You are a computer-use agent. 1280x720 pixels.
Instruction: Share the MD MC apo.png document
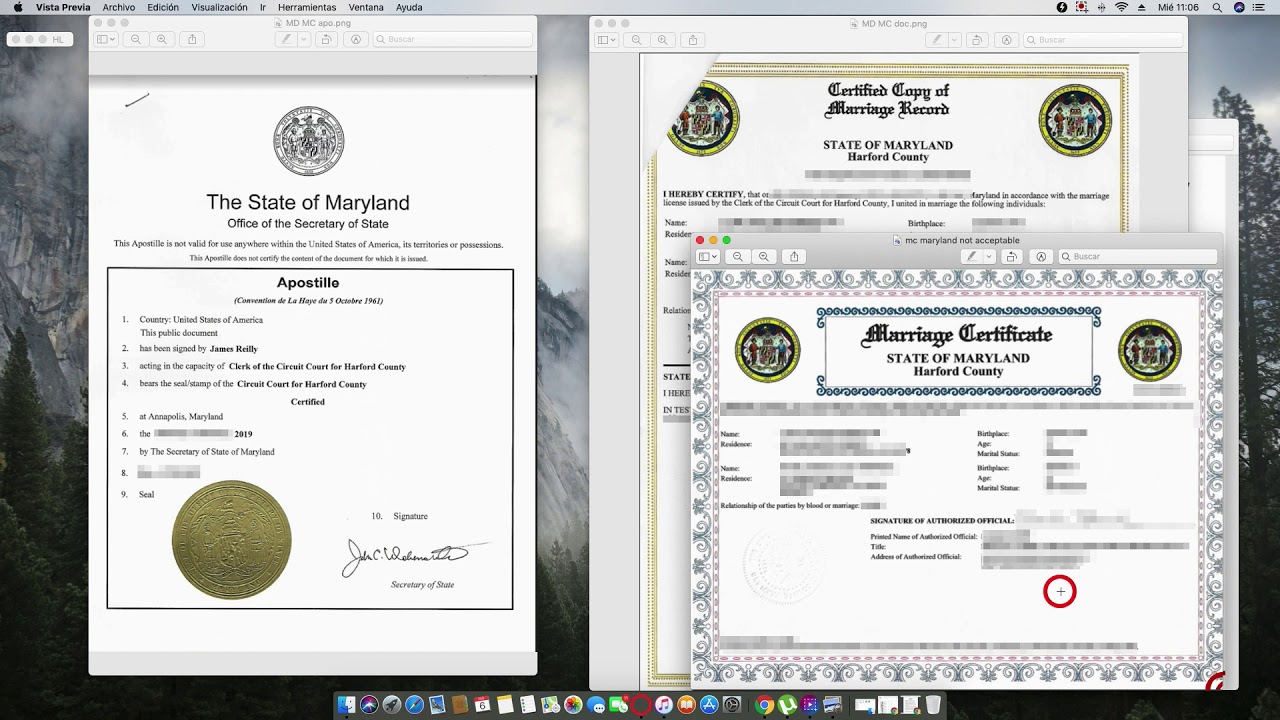coord(192,39)
